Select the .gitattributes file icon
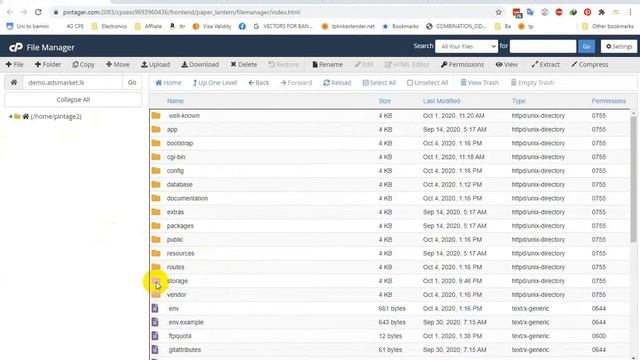 point(155,349)
